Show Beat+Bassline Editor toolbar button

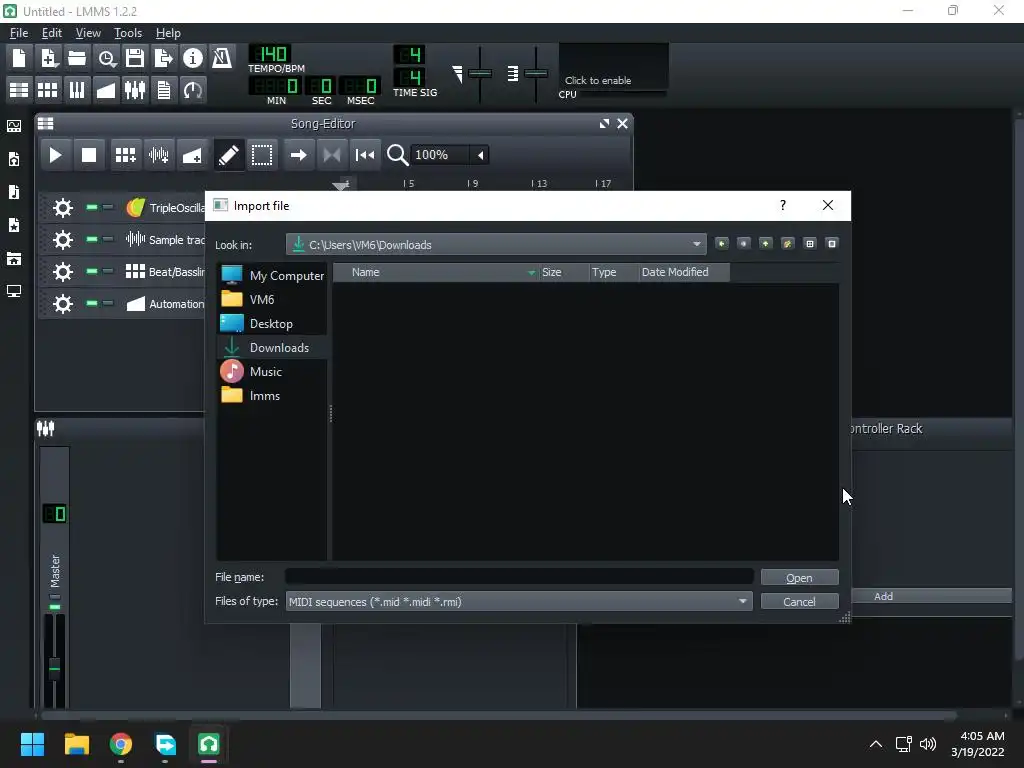coord(48,89)
